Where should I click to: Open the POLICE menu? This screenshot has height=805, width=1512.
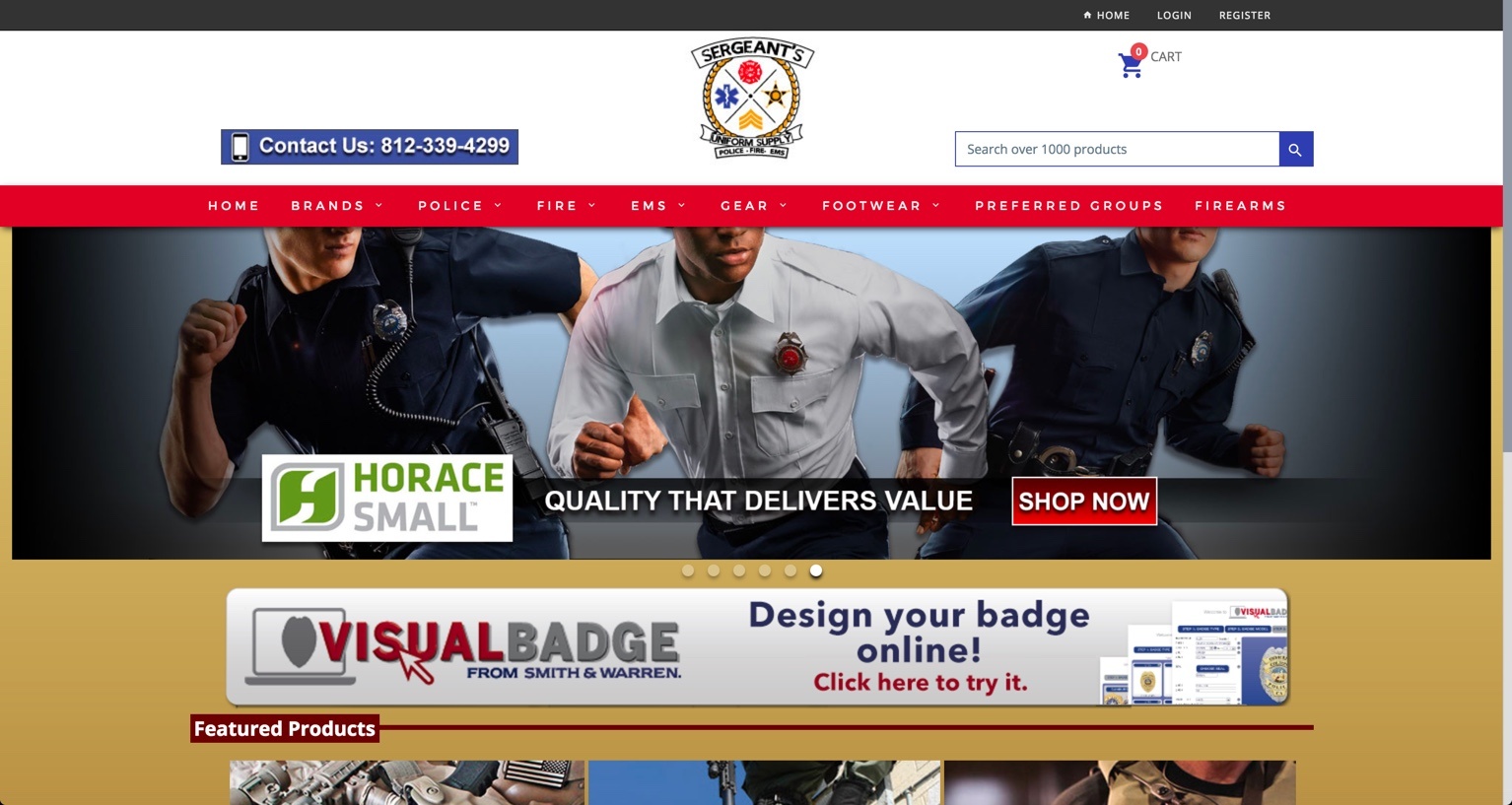coord(450,206)
